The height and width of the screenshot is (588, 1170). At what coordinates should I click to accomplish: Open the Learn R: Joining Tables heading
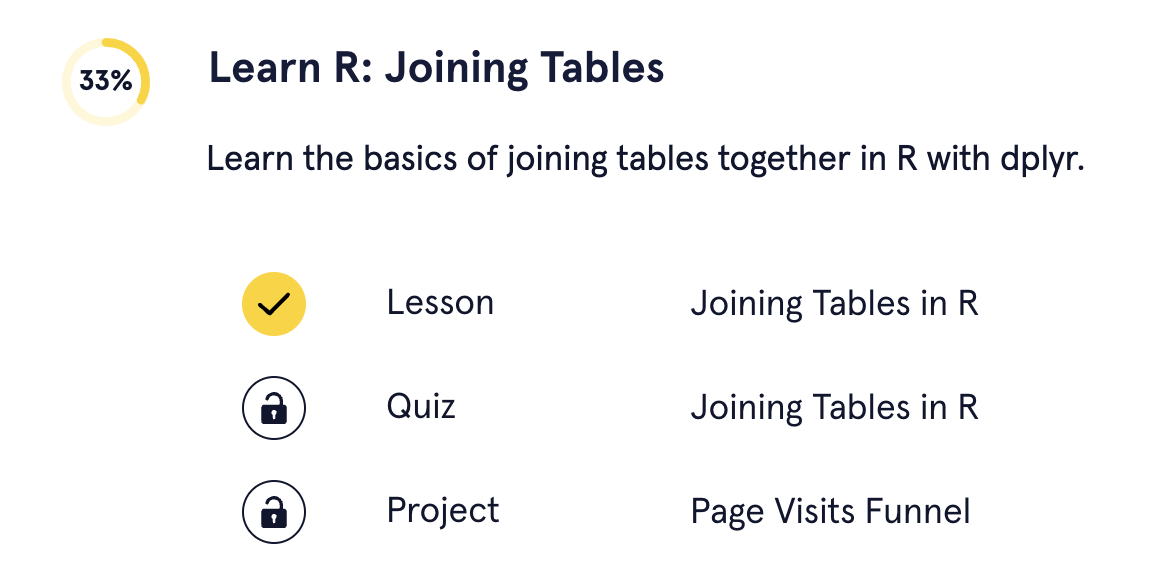click(436, 70)
